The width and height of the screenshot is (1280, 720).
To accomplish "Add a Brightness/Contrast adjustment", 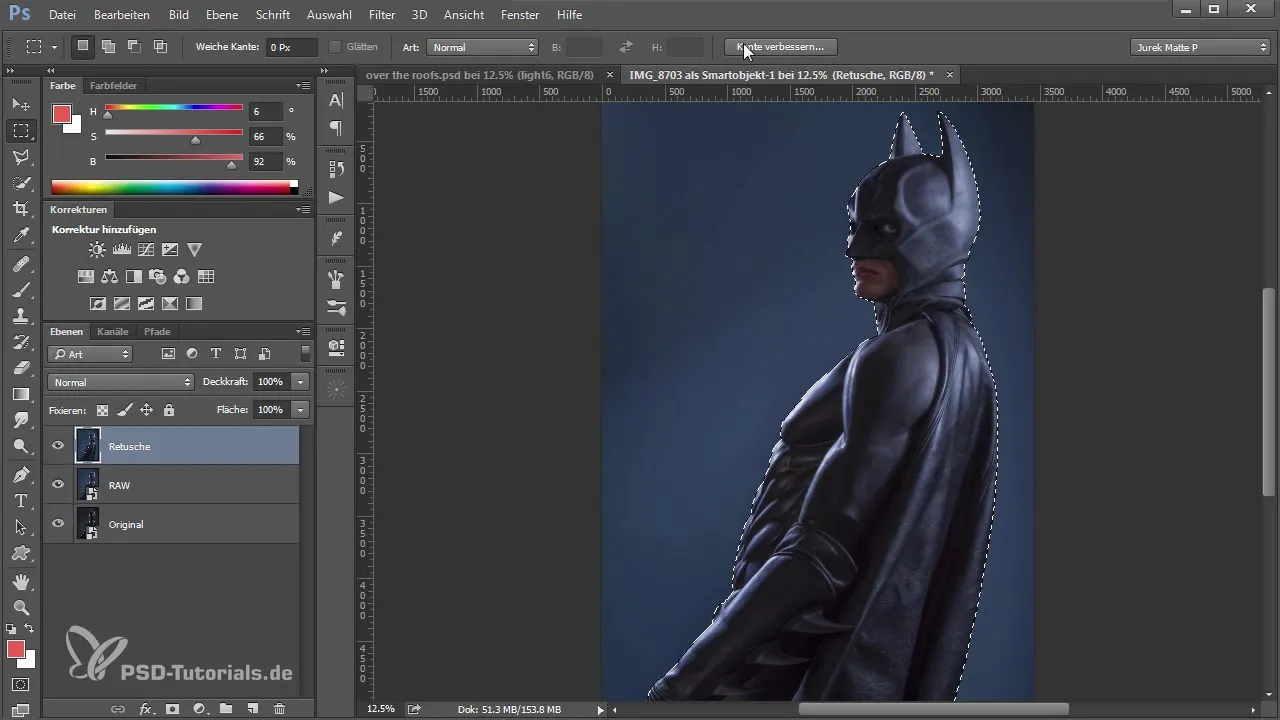I will coord(97,250).
